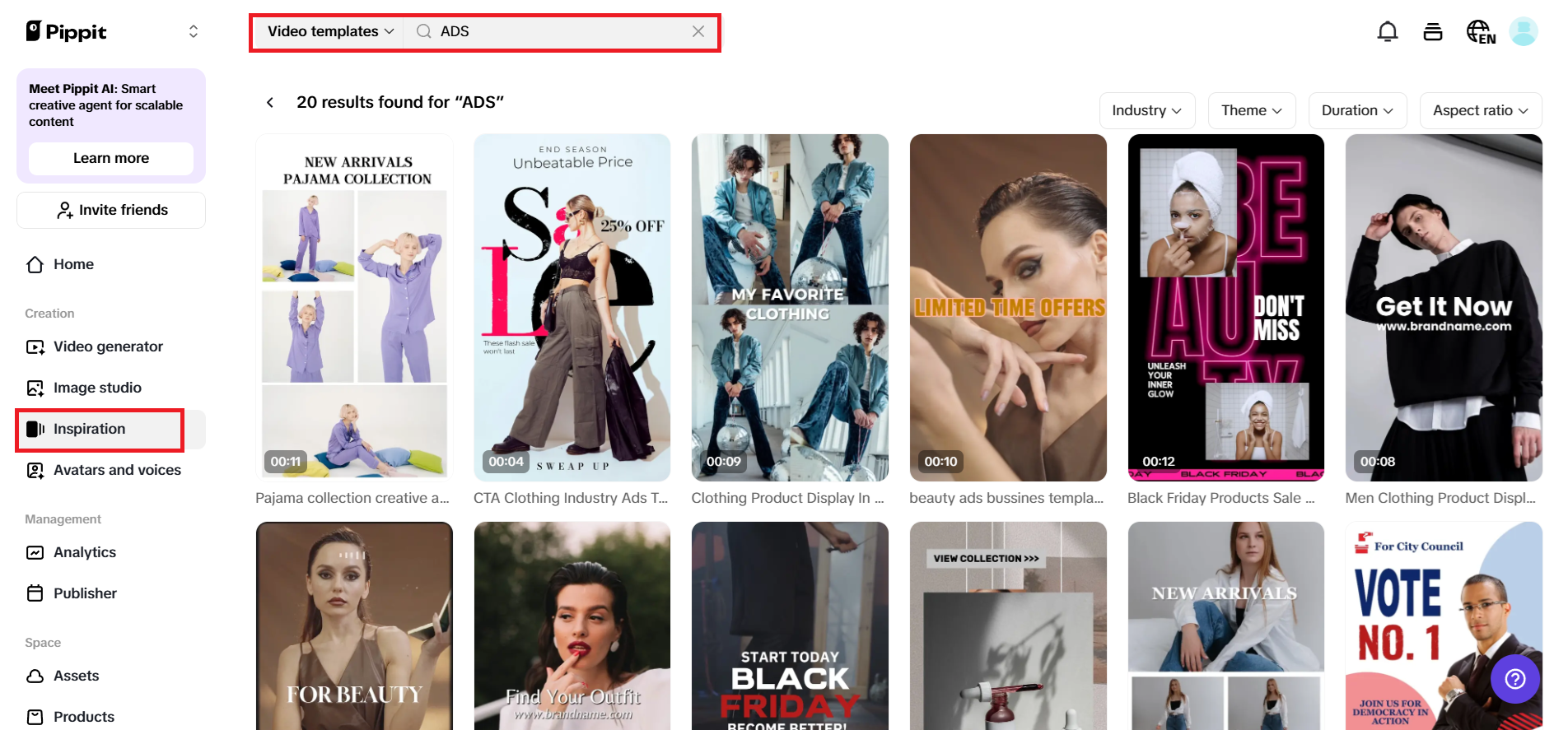Open Assets in Space section
This screenshot has height=730, width=1568.
click(x=111, y=676)
